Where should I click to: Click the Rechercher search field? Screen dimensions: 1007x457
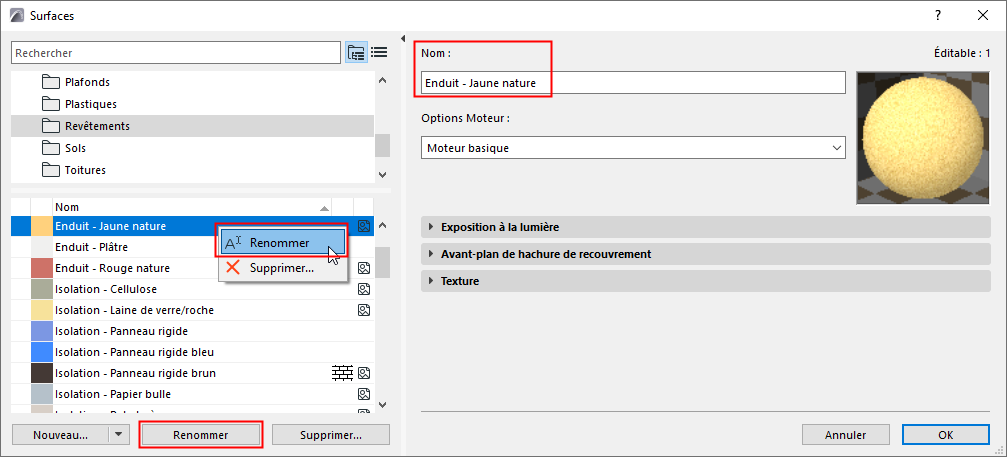click(175, 52)
